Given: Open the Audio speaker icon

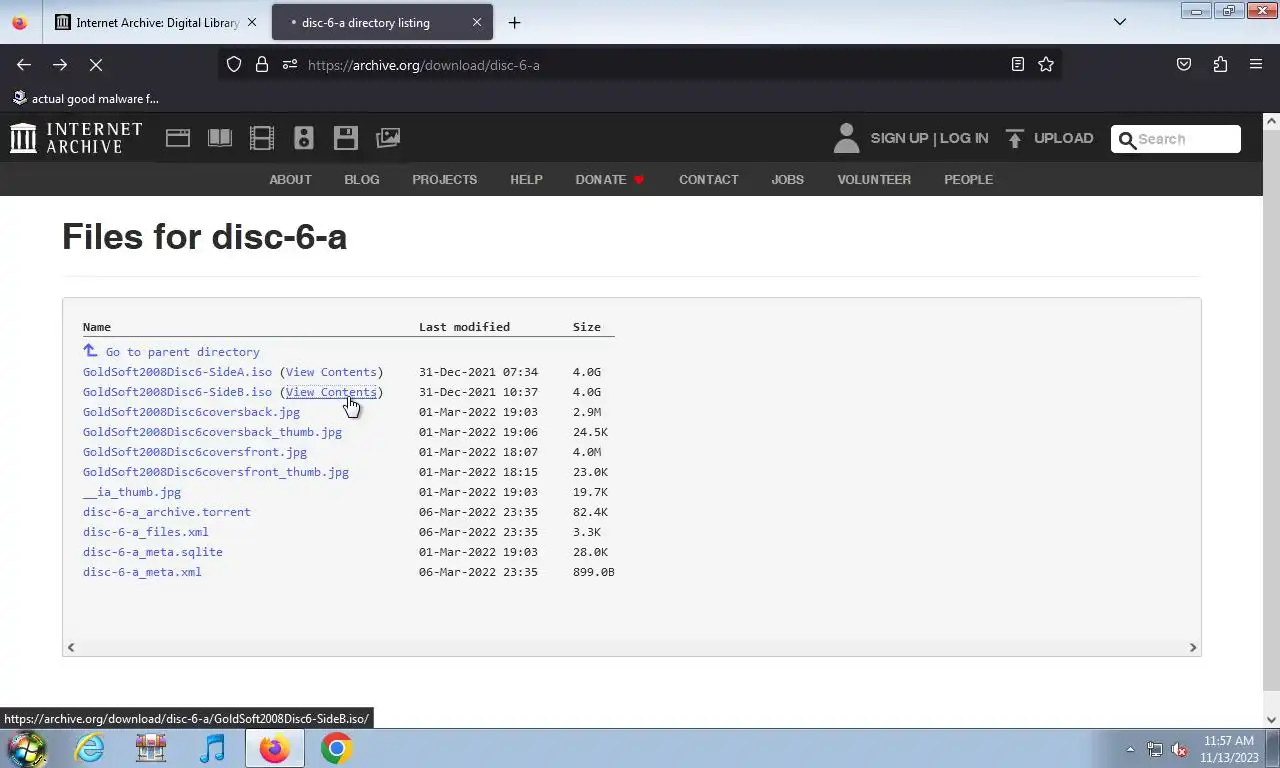Looking at the screenshot, I should 304,138.
